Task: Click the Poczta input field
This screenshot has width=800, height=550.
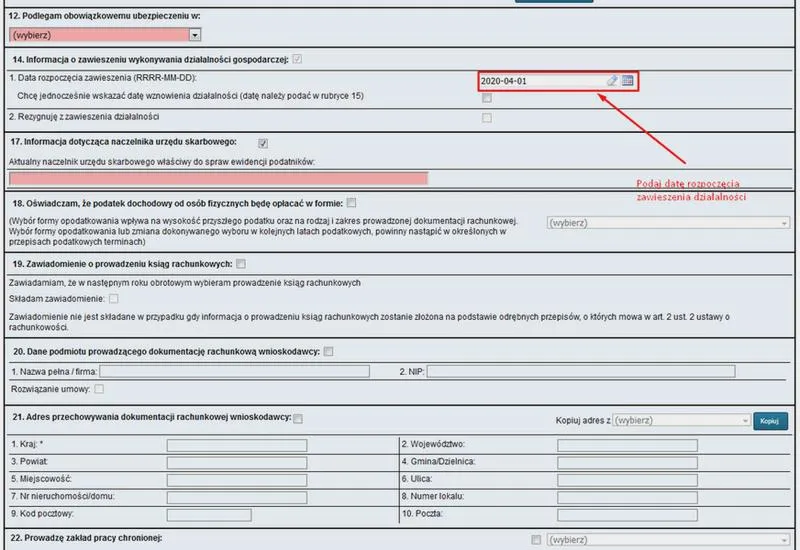Action: pos(627,515)
